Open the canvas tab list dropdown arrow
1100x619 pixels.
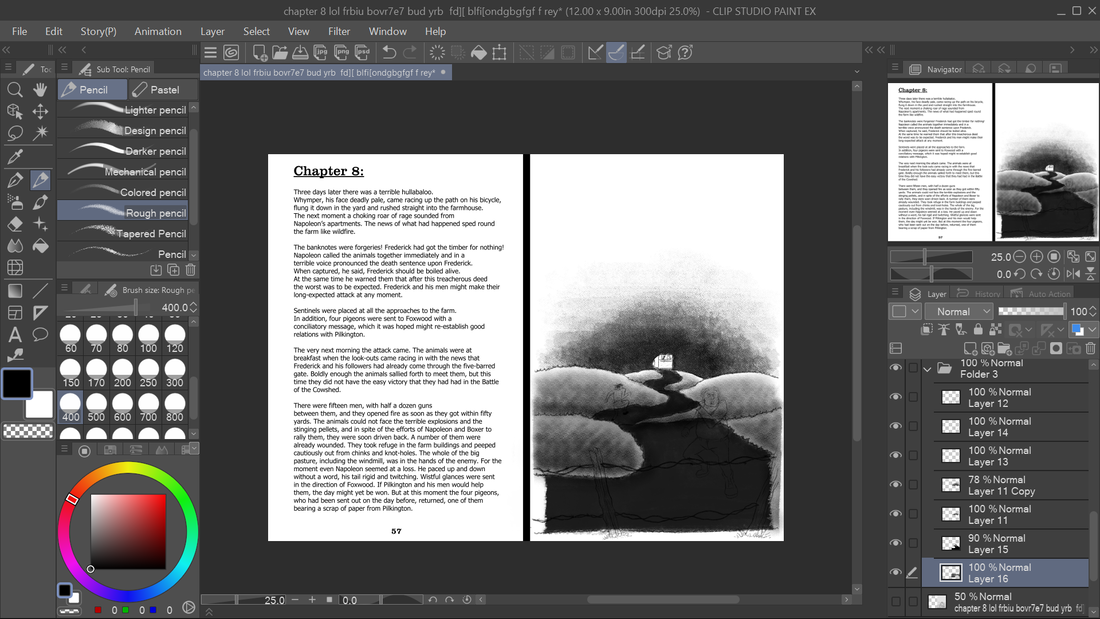[857, 72]
